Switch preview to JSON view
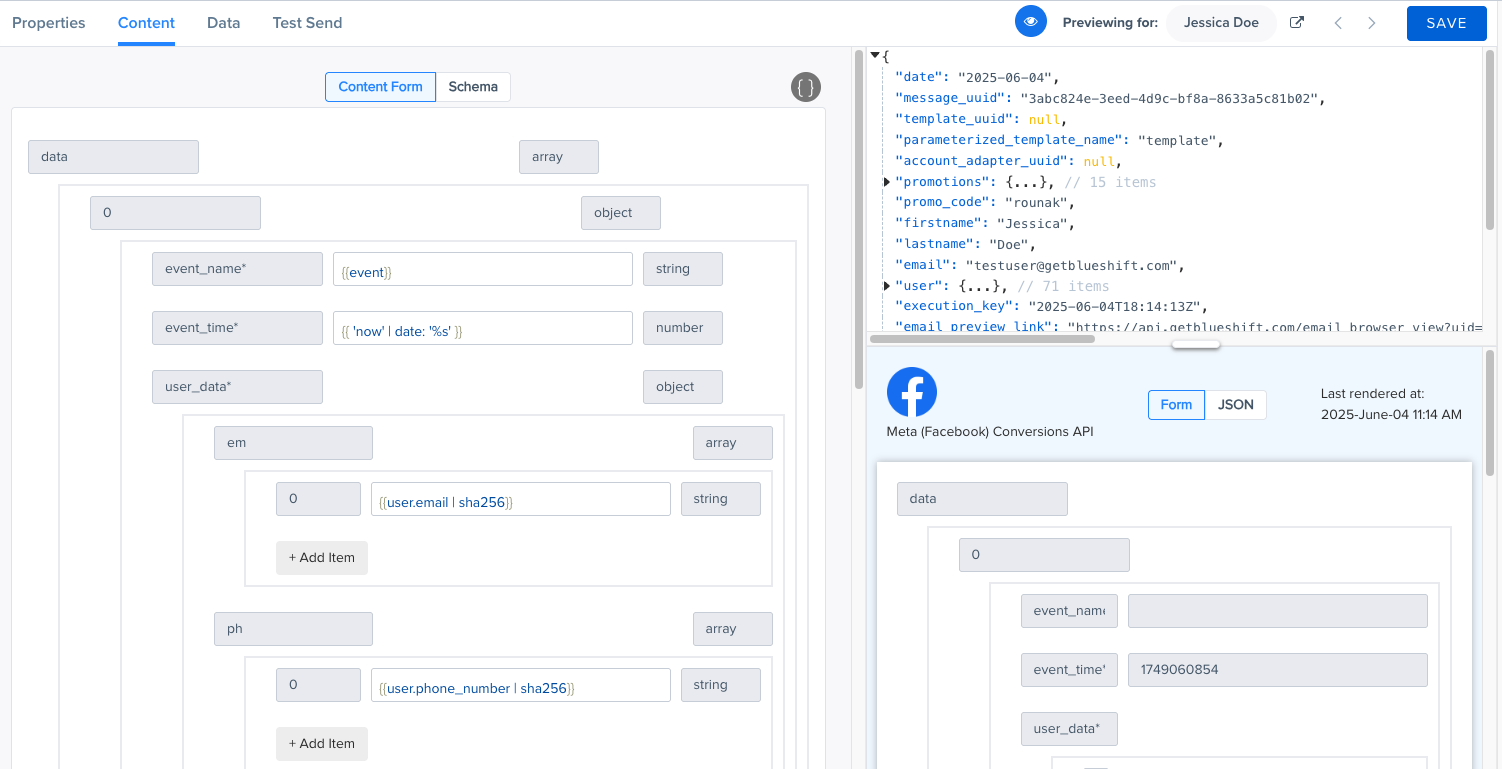The image size is (1502, 769). click(x=1236, y=405)
